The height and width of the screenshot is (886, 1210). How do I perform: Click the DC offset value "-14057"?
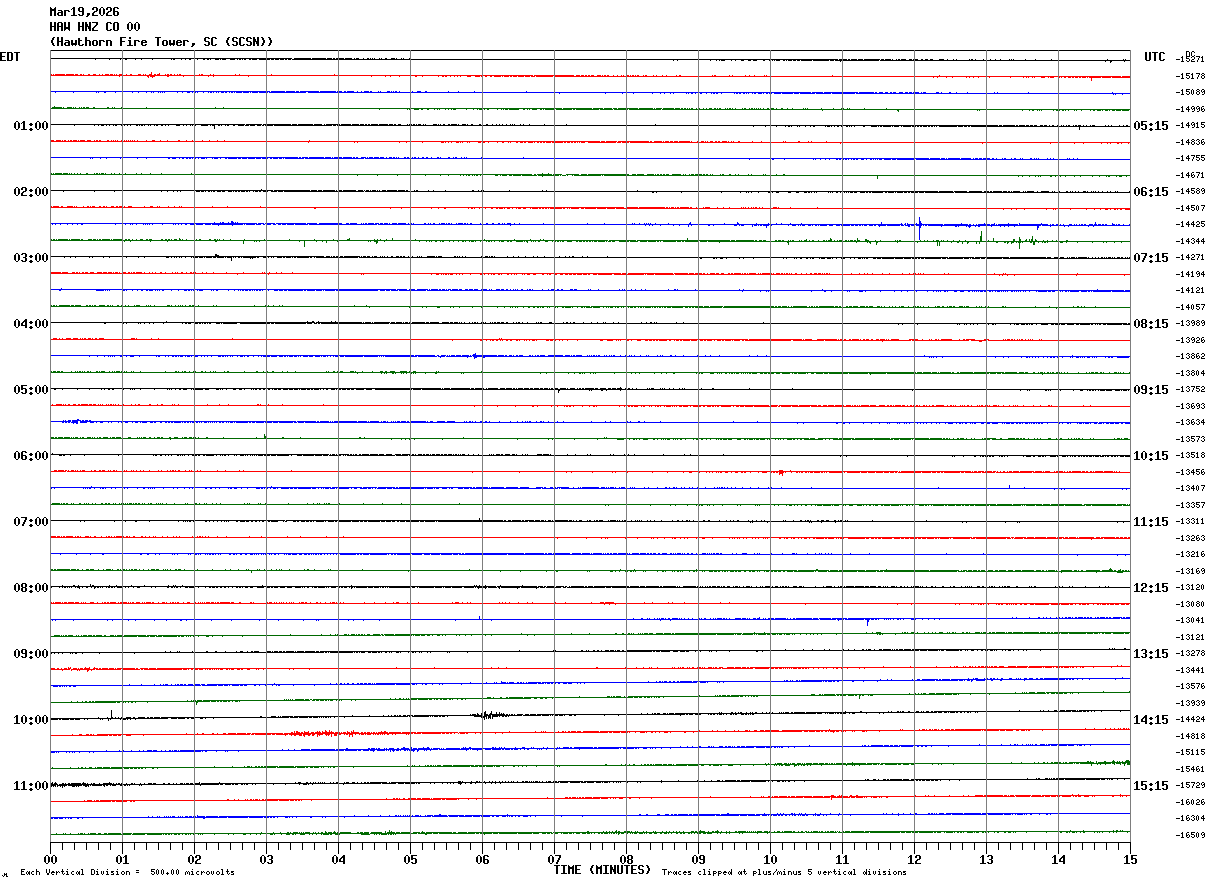click(1190, 307)
